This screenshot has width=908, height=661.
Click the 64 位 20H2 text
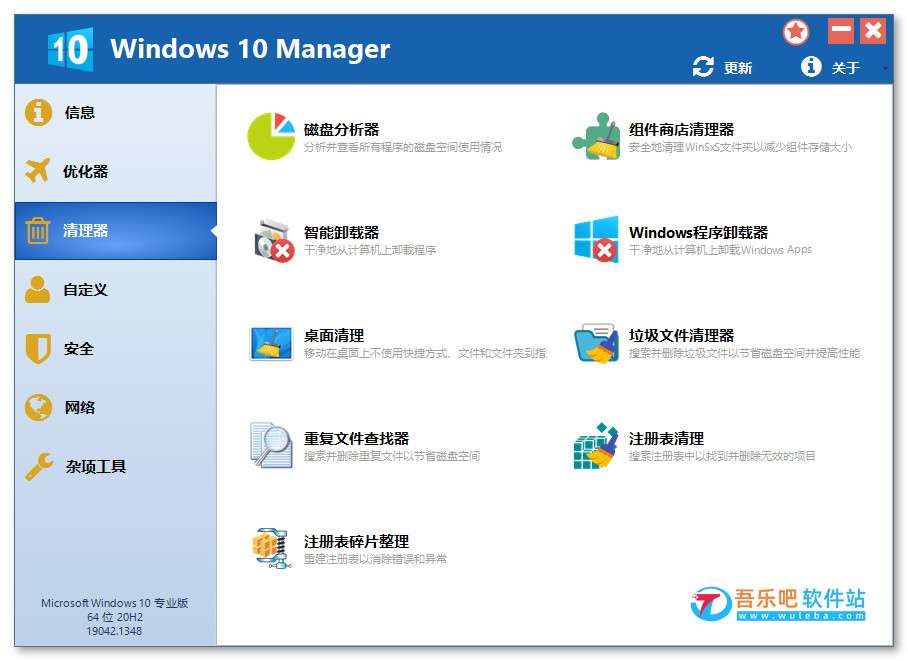tap(115, 617)
